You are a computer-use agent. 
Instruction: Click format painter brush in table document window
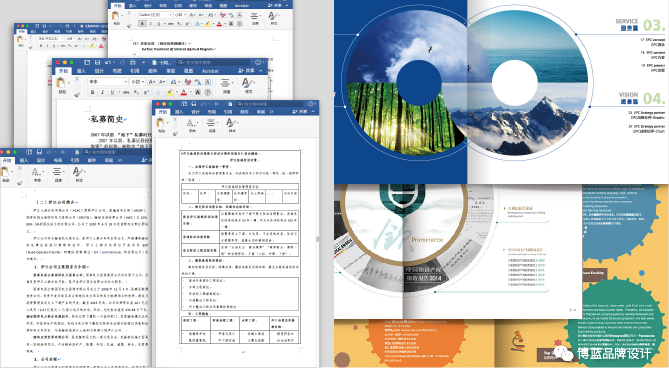tap(175, 133)
